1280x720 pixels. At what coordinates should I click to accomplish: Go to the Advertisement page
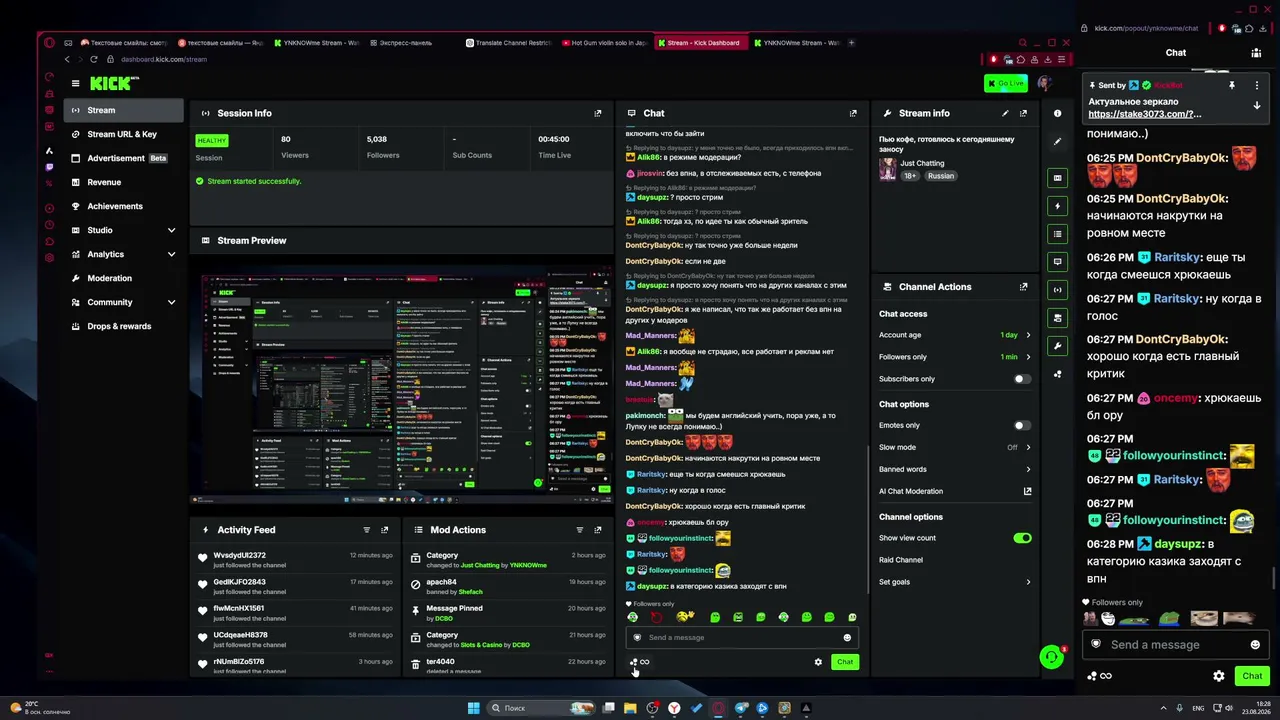tap(124, 158)
